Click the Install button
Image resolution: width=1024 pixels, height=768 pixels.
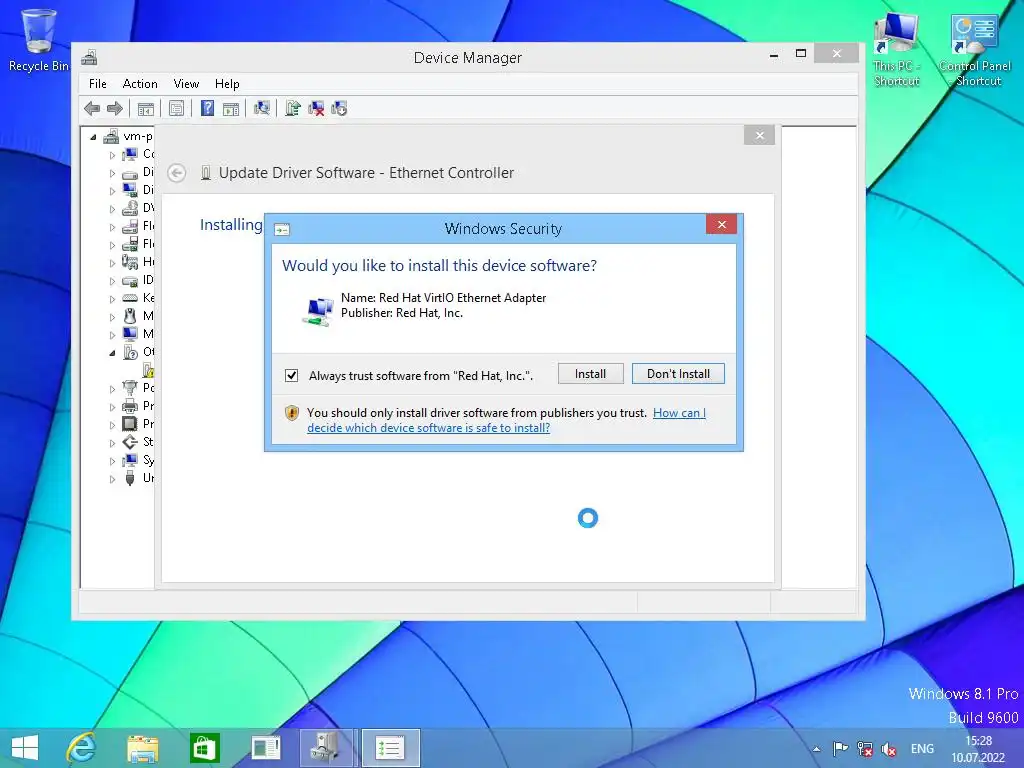tap(590, 374)
